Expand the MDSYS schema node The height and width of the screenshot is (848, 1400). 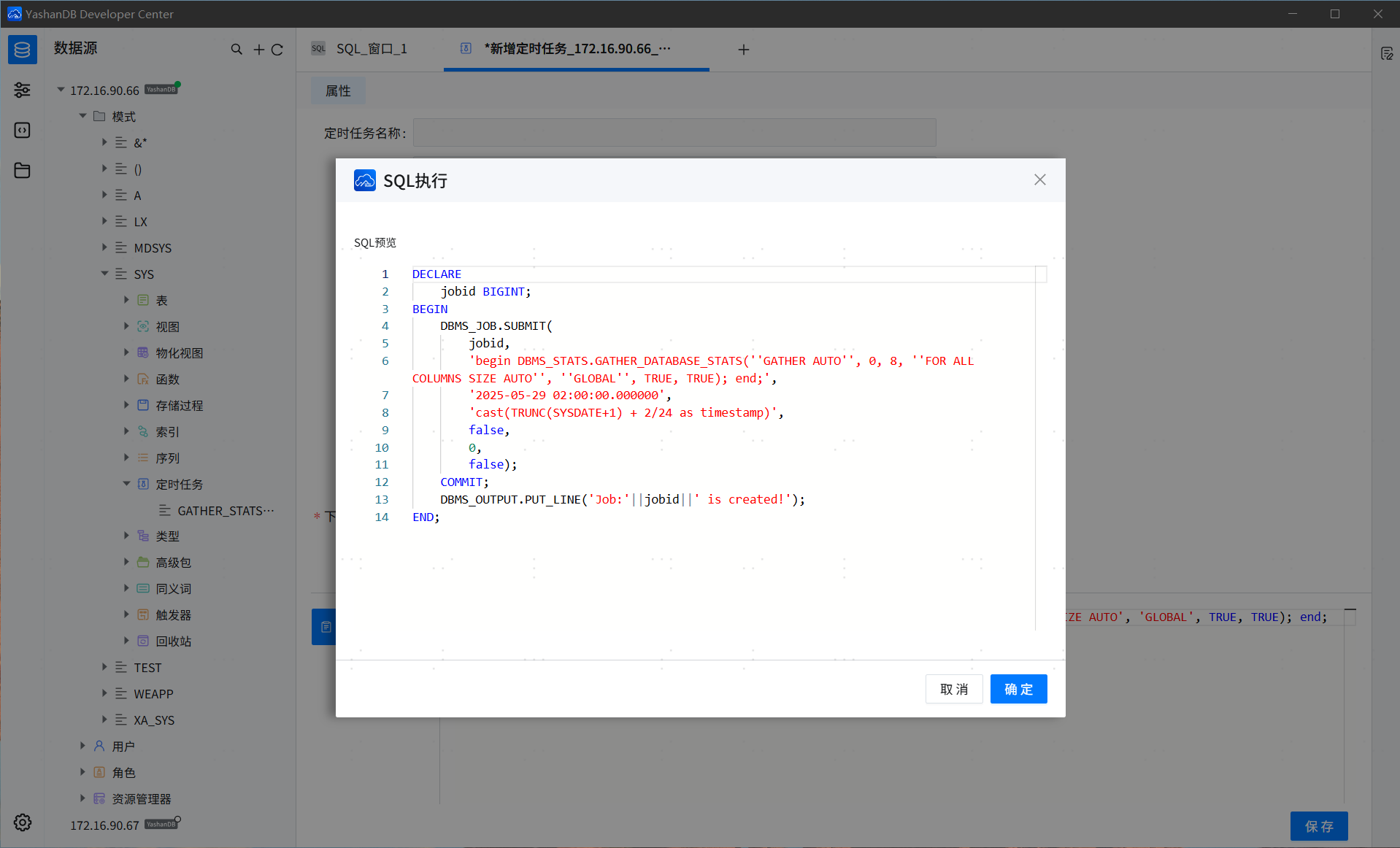[104, 247]
